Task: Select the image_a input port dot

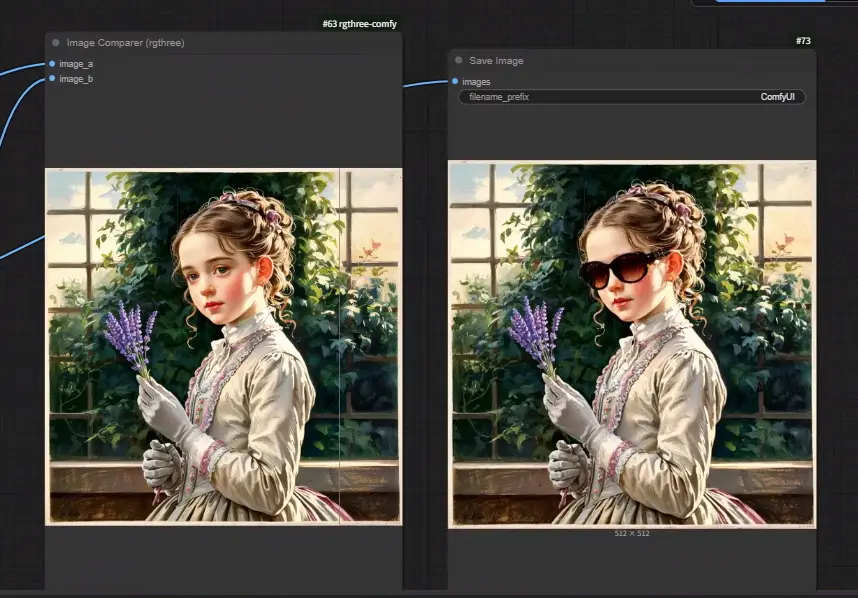Action: coord(52,63)
